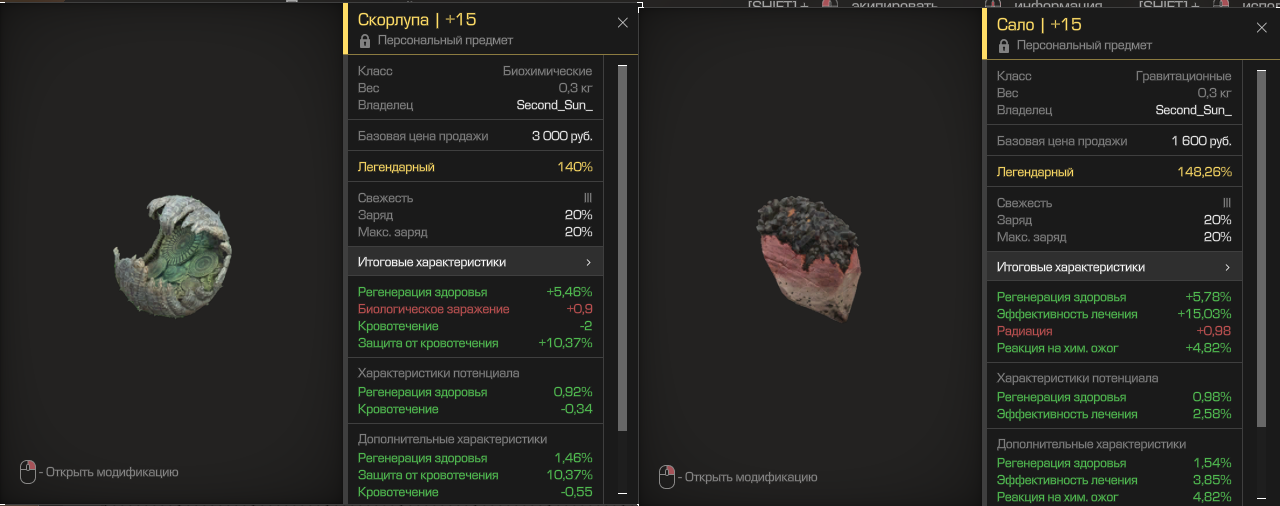Click weight 0,3 кг in Сало panel
Image resolution: width=1280 pixels, height=506 pixels.
point(1214,93)
